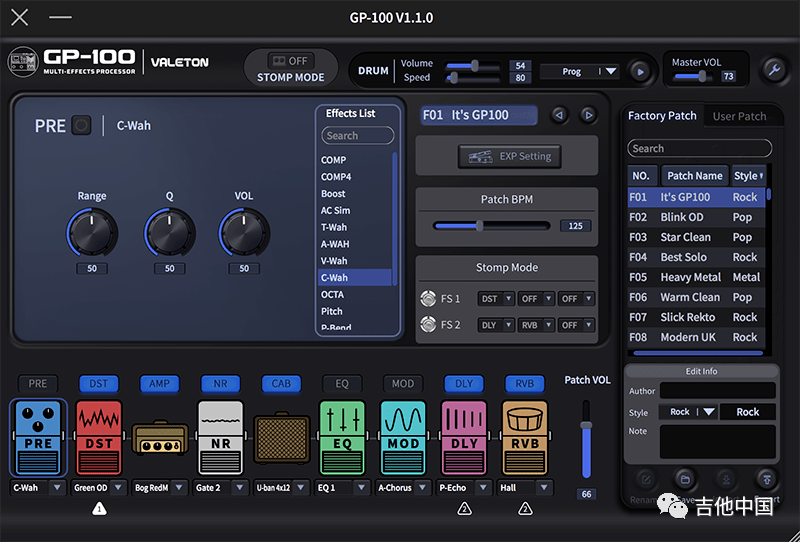Toggle the DLY chain label
Screen dimensions: 800x542
point(464,384)
